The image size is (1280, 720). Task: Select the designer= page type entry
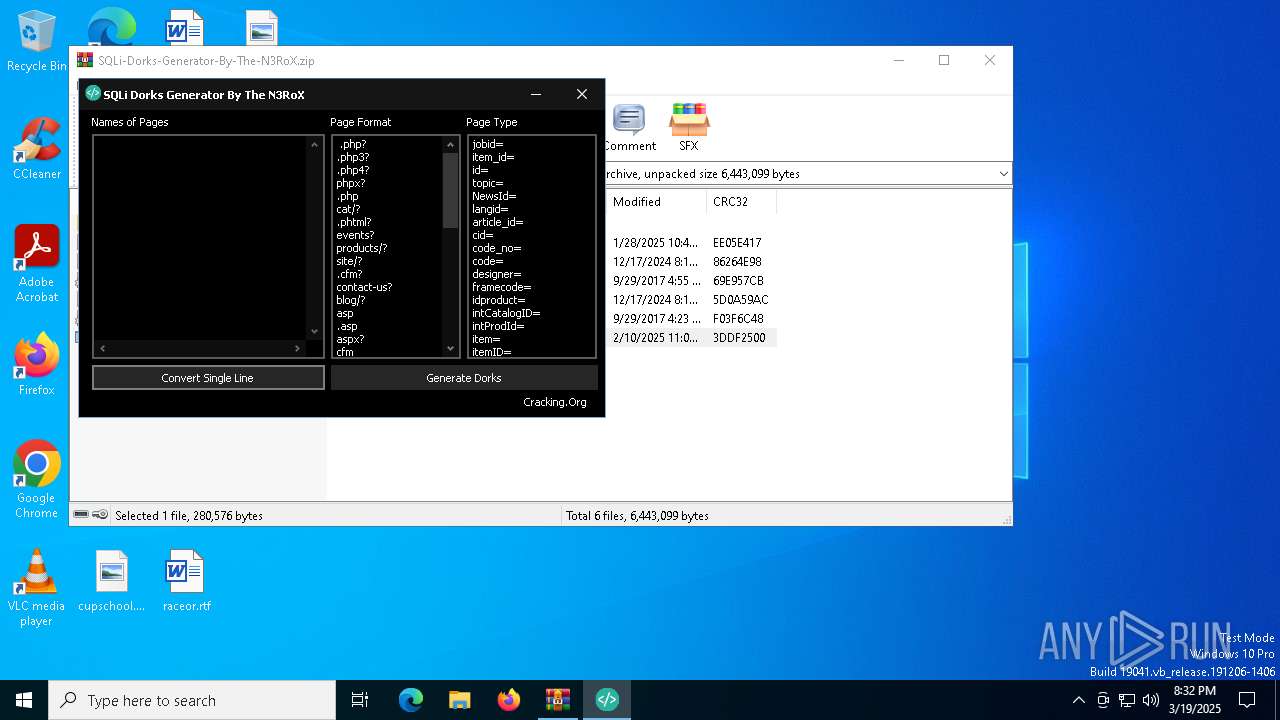(497, 274)
